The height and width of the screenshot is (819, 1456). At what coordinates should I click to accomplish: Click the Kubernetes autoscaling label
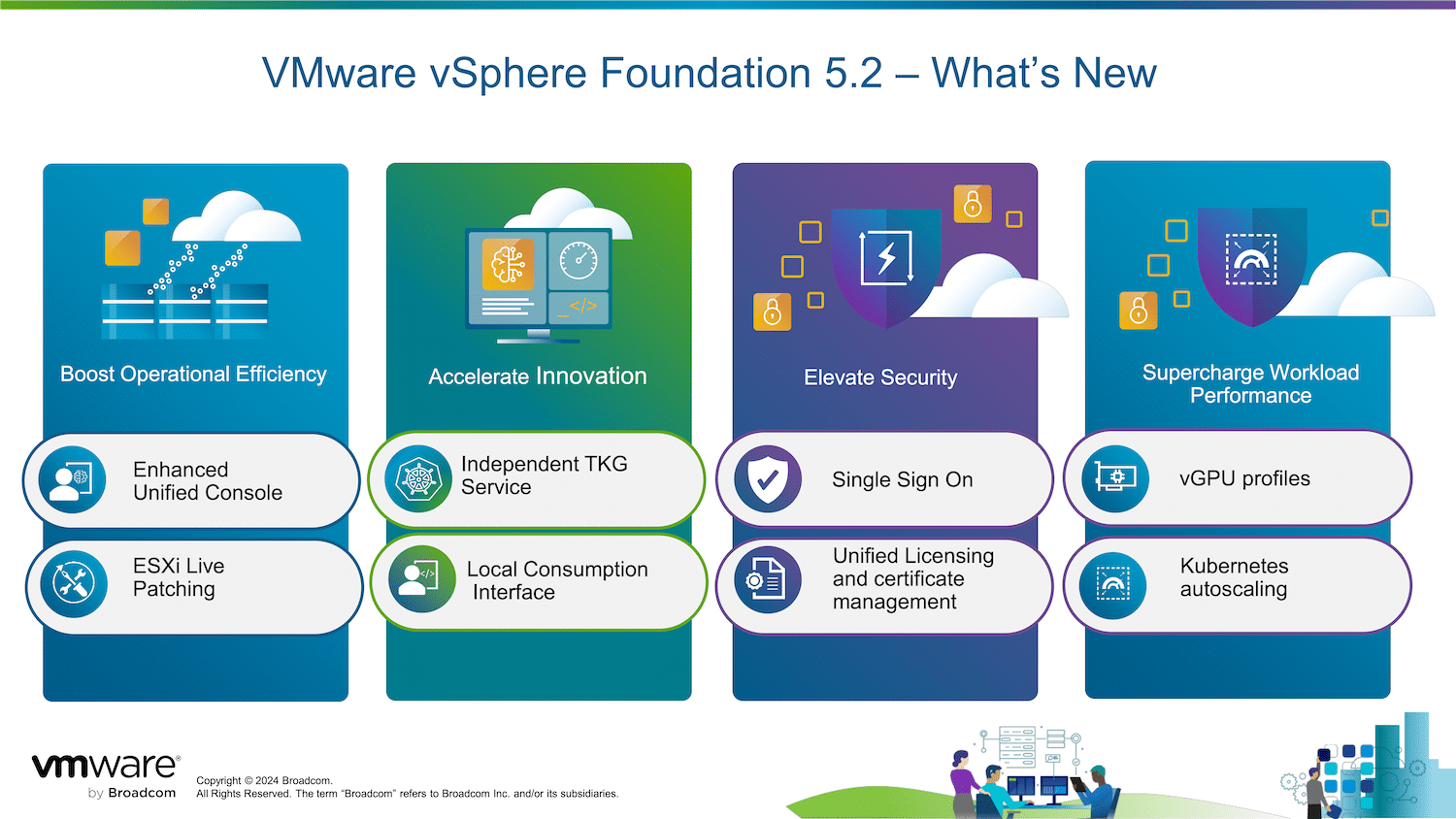[x=1234, y=577]
